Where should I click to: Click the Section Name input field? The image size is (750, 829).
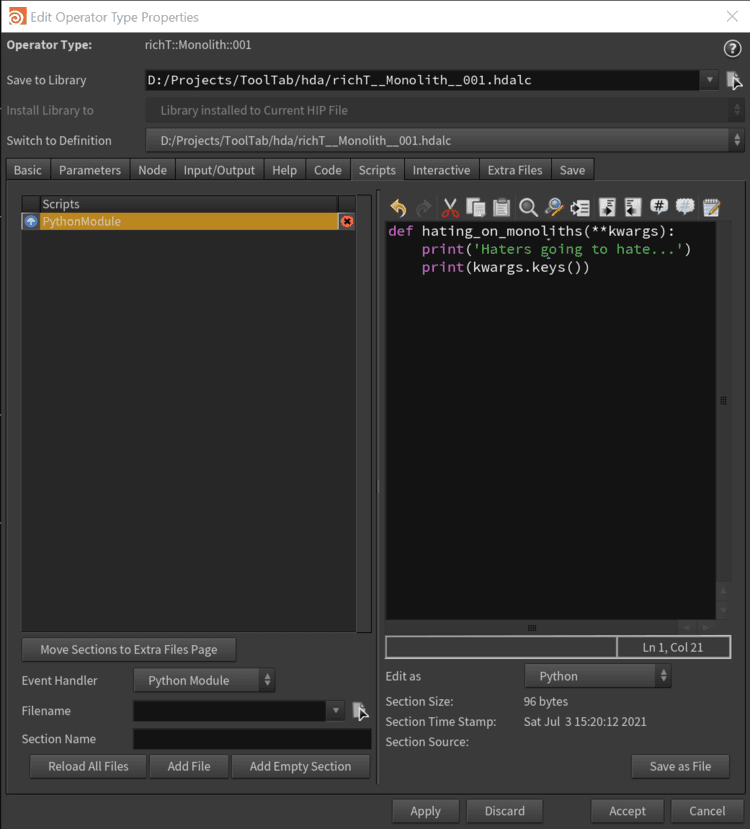pyautogui.click(x=252, y=740)
